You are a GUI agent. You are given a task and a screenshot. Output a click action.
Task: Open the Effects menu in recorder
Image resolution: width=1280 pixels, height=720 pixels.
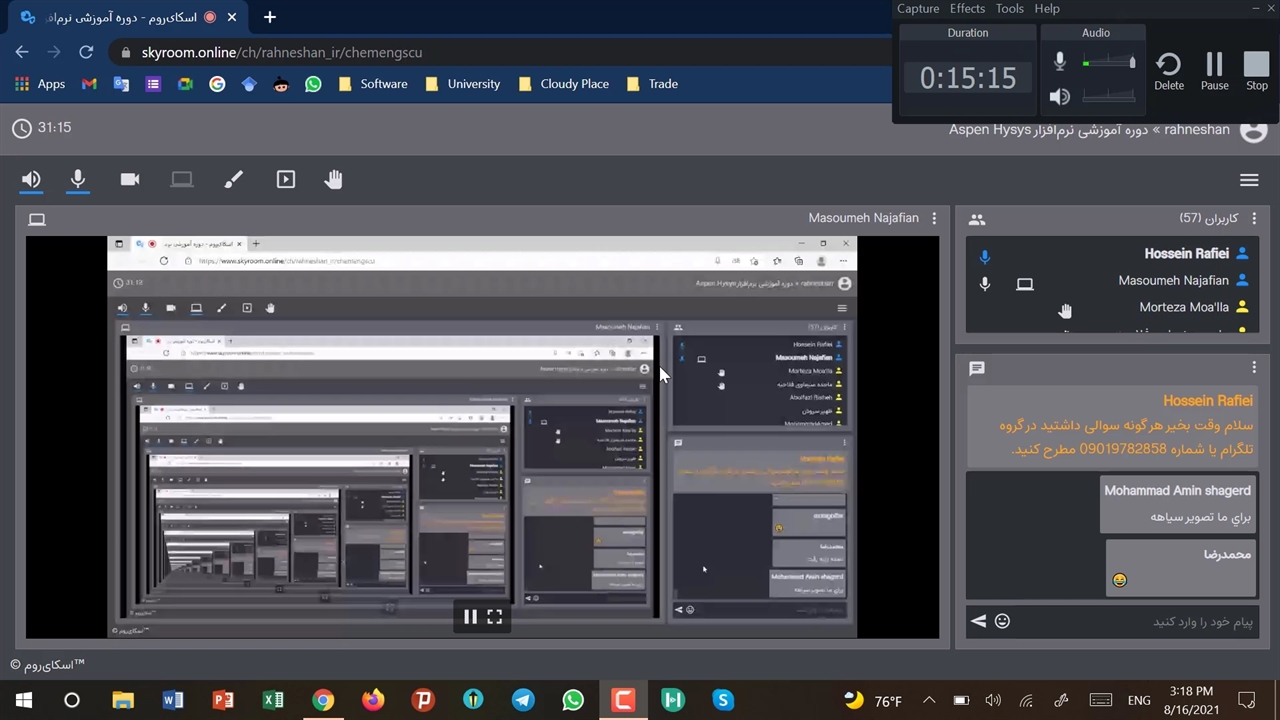click(967, 8)
